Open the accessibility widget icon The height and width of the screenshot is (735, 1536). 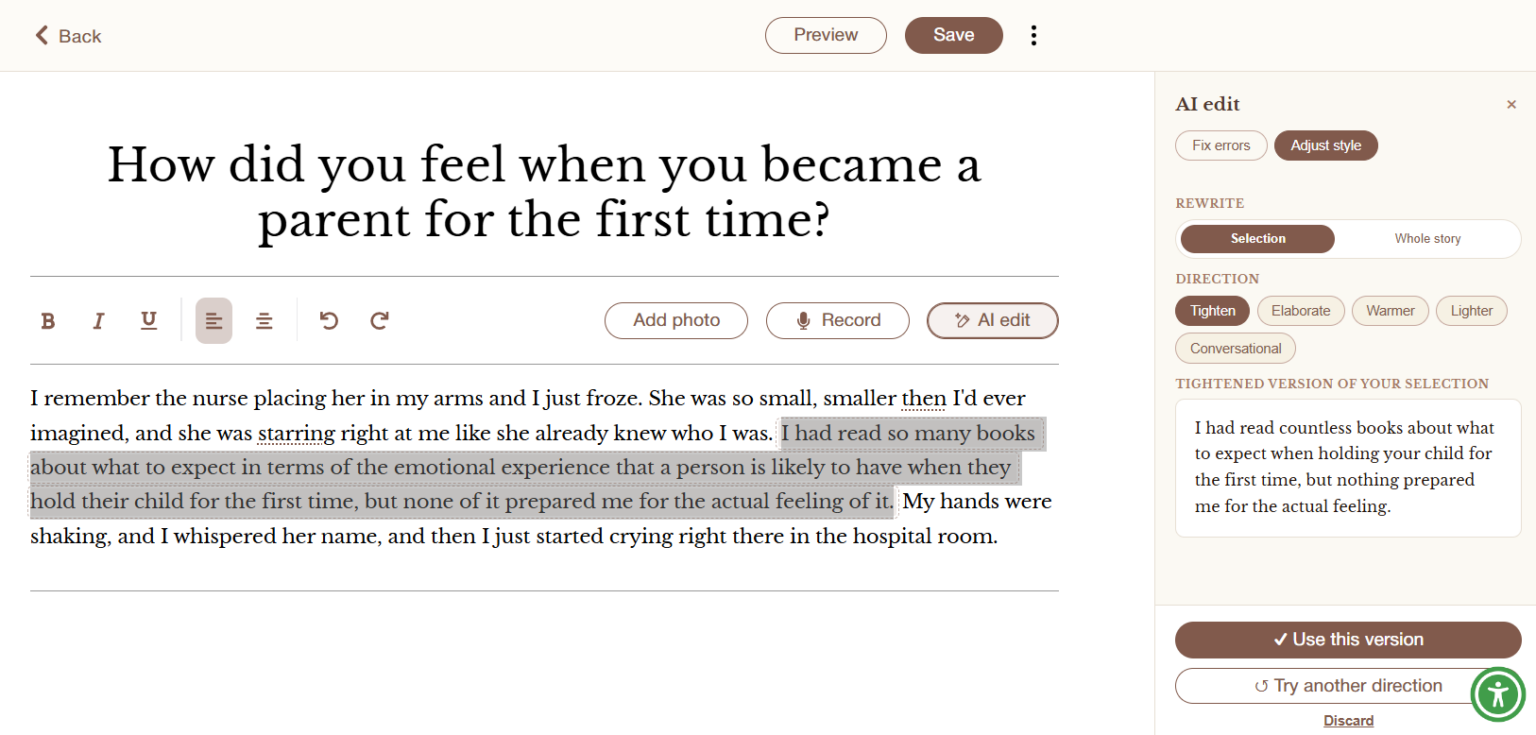(x=1497, y=693)
